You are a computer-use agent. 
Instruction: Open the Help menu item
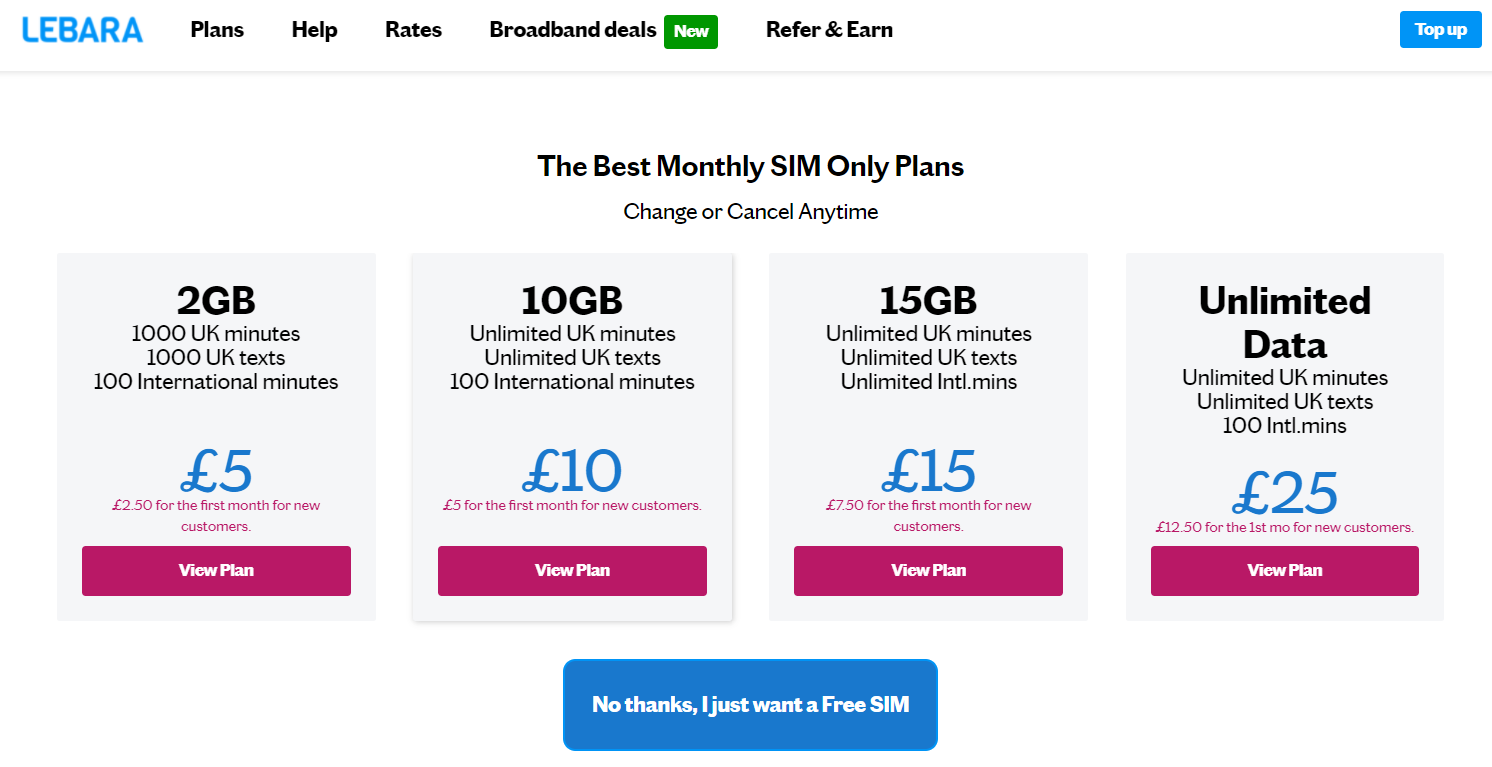314,30
